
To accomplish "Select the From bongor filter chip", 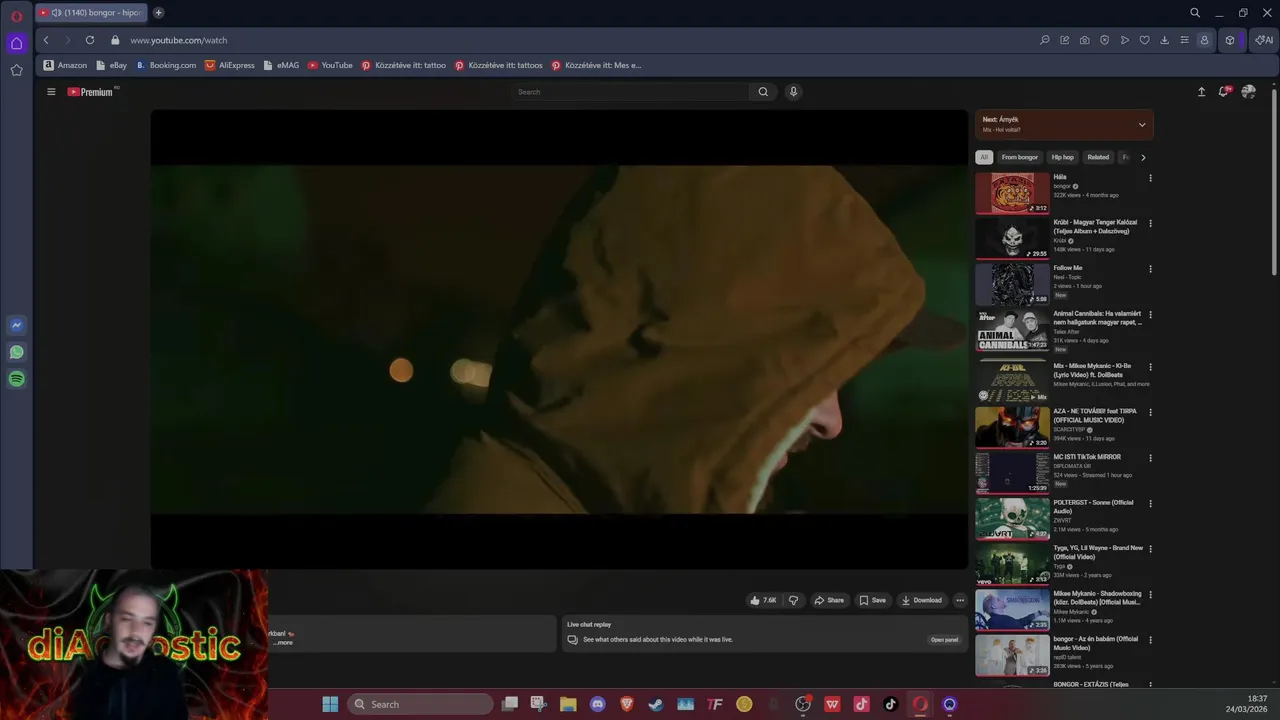I will pyautogui.click(x=1020, y=157).
